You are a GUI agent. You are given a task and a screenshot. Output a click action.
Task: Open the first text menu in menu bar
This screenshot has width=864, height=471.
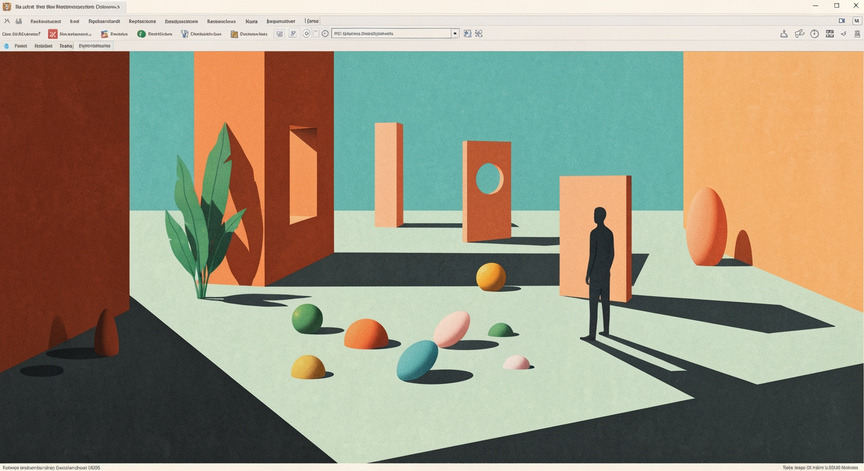tap(46, 21)
